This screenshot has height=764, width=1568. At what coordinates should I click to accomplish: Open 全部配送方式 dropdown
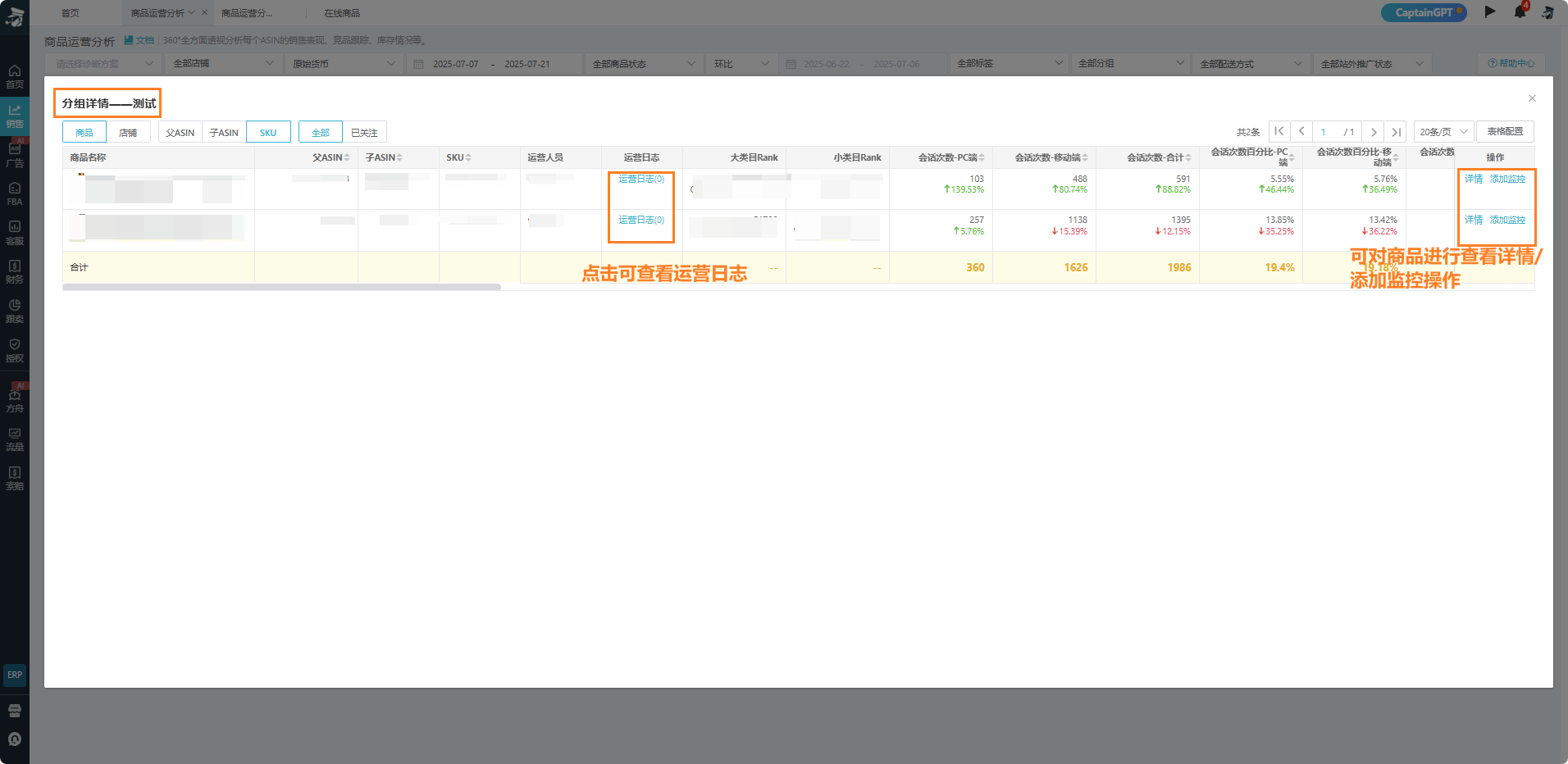tap(1251, 63)
